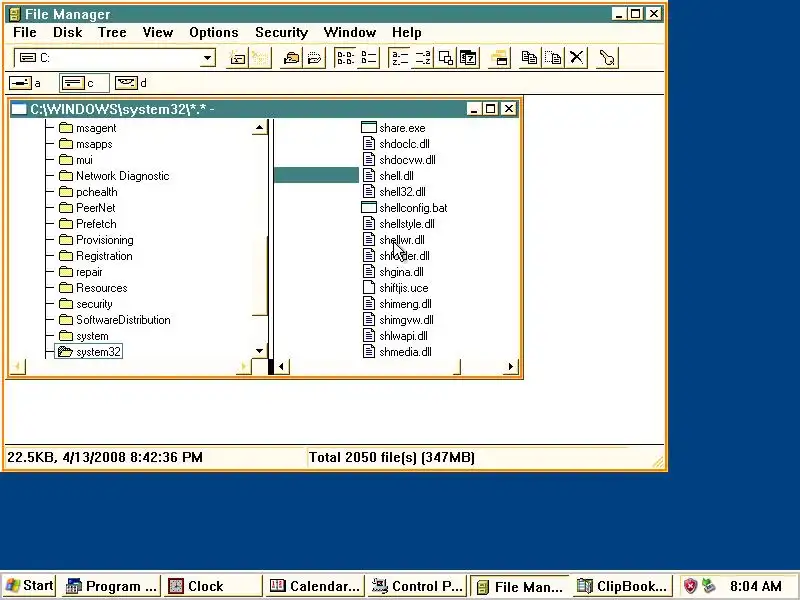The image size is (800, 600).
Task: Click the Start button
Action: [29, 586]
